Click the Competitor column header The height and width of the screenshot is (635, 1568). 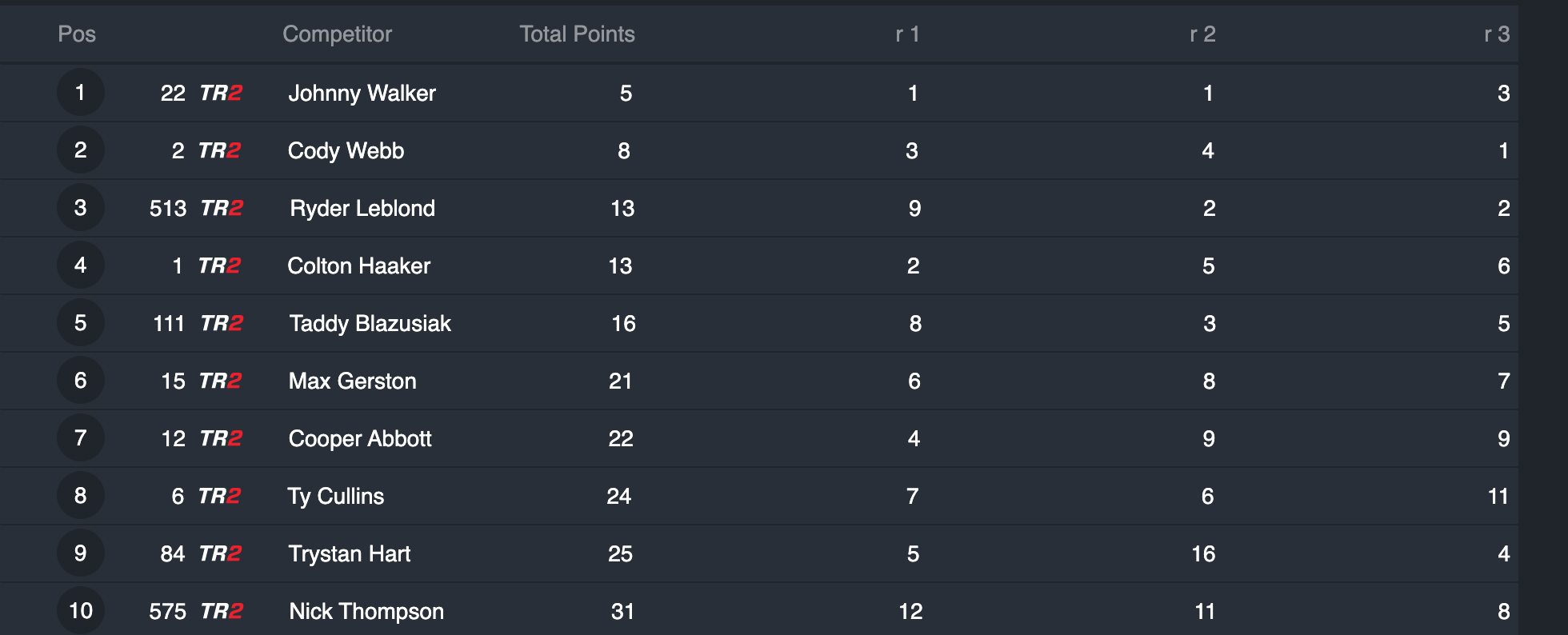point(337,34)
